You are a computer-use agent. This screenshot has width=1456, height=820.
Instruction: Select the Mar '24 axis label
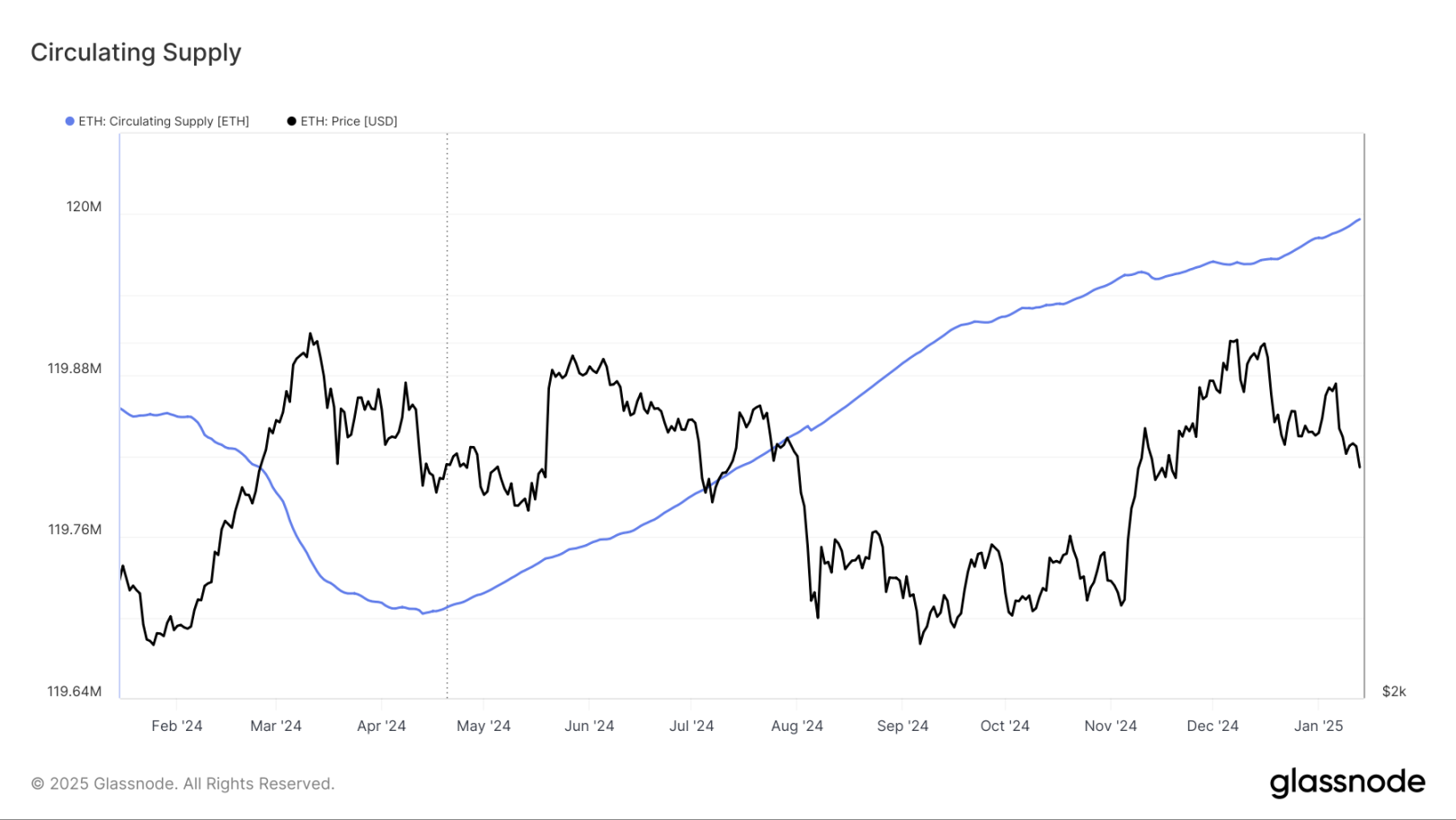[276, 726]
